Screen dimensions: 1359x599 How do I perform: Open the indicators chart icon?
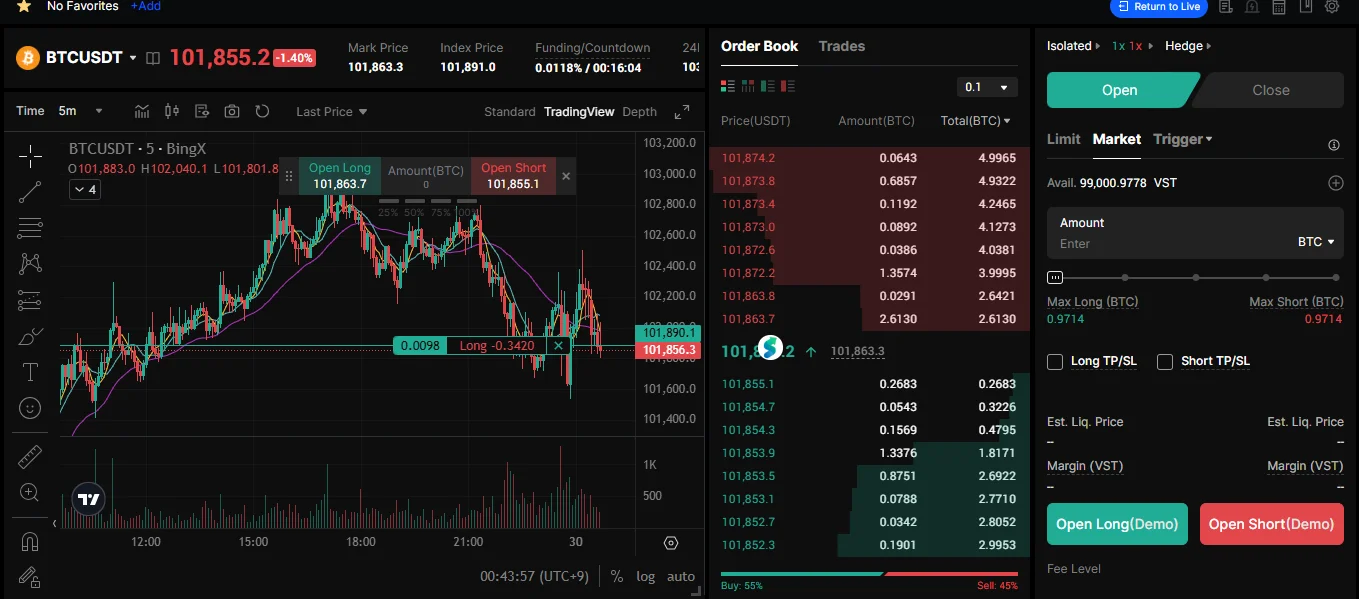142,112
